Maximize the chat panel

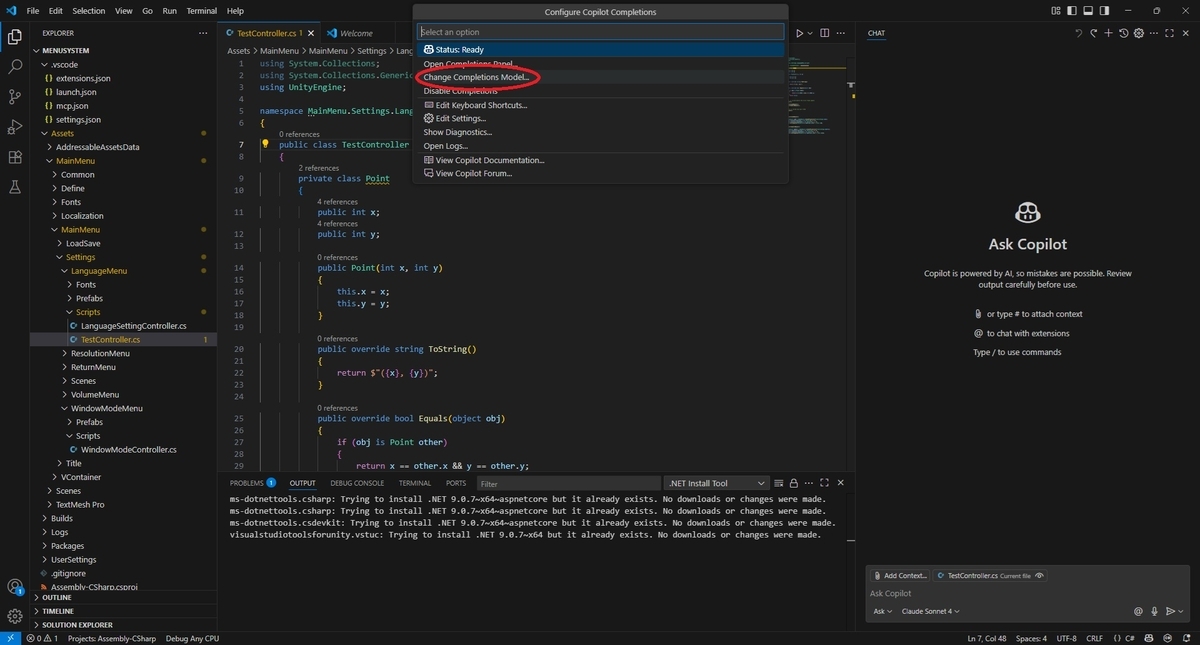click(x=1171, y=33)
